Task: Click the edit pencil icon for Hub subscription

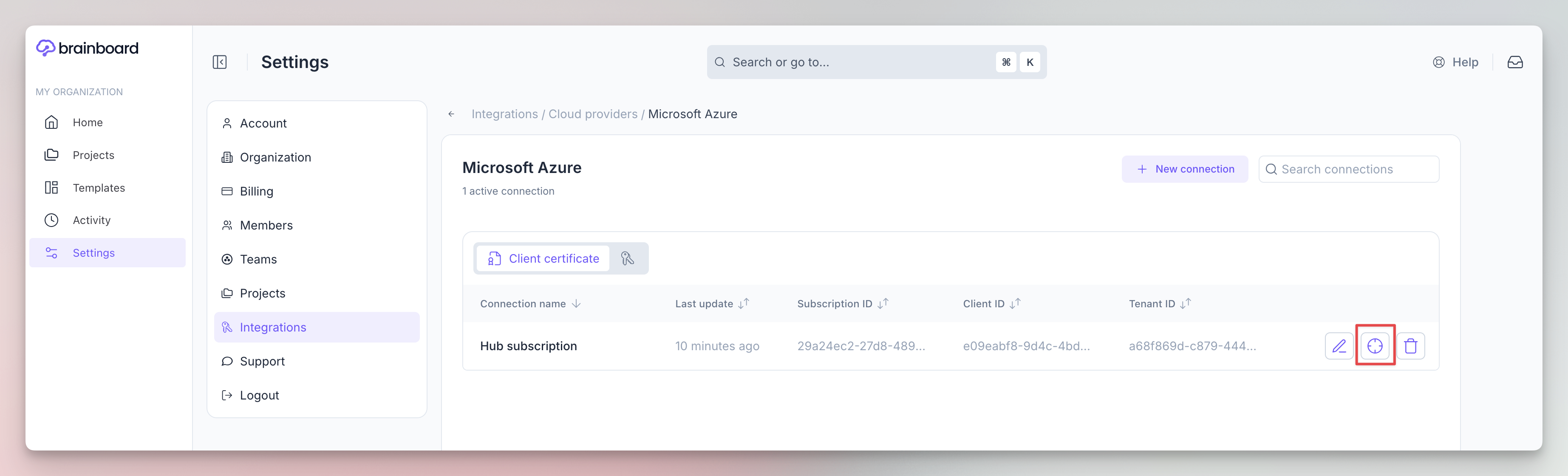Action: [1339, 346]
